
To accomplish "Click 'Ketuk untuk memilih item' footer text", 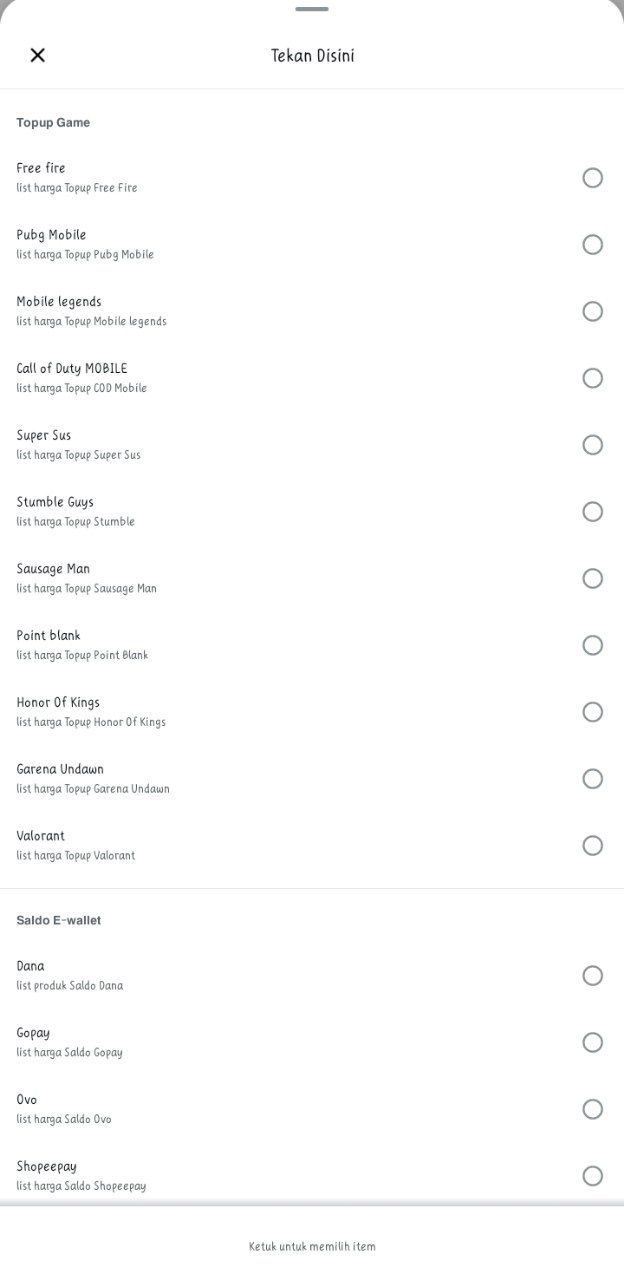I will click(312, 1247).
